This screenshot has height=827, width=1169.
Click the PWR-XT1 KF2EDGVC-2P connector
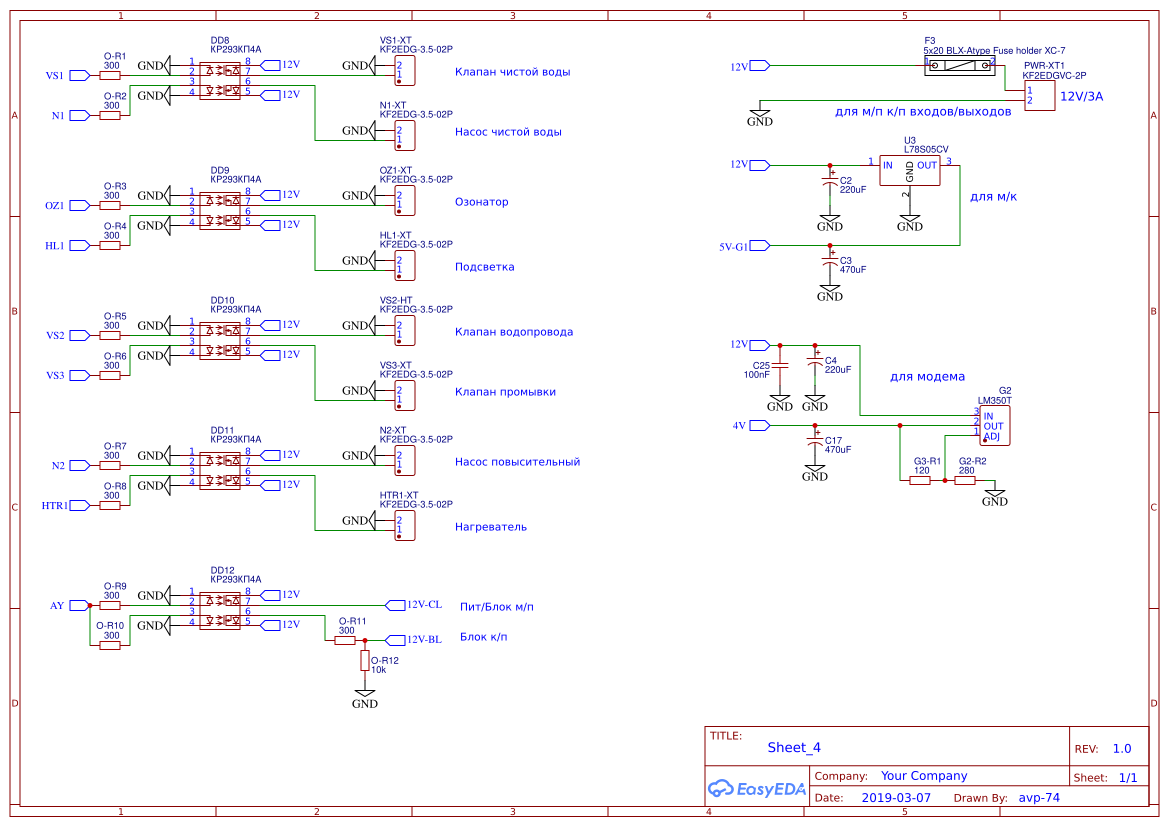[x=1041, y=96]
